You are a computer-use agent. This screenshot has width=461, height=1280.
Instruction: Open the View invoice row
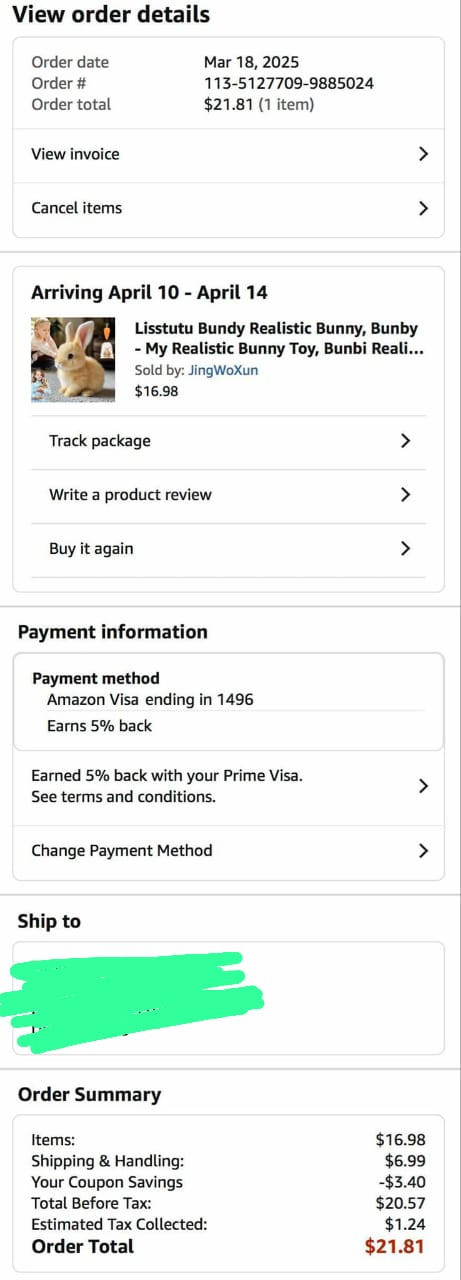coord(228,154)
